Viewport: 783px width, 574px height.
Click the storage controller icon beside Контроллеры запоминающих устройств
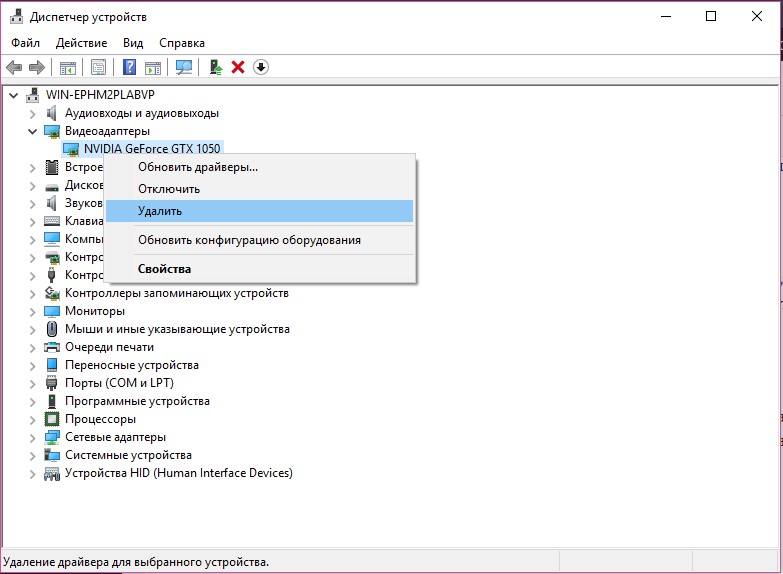[x=52, y=293]
